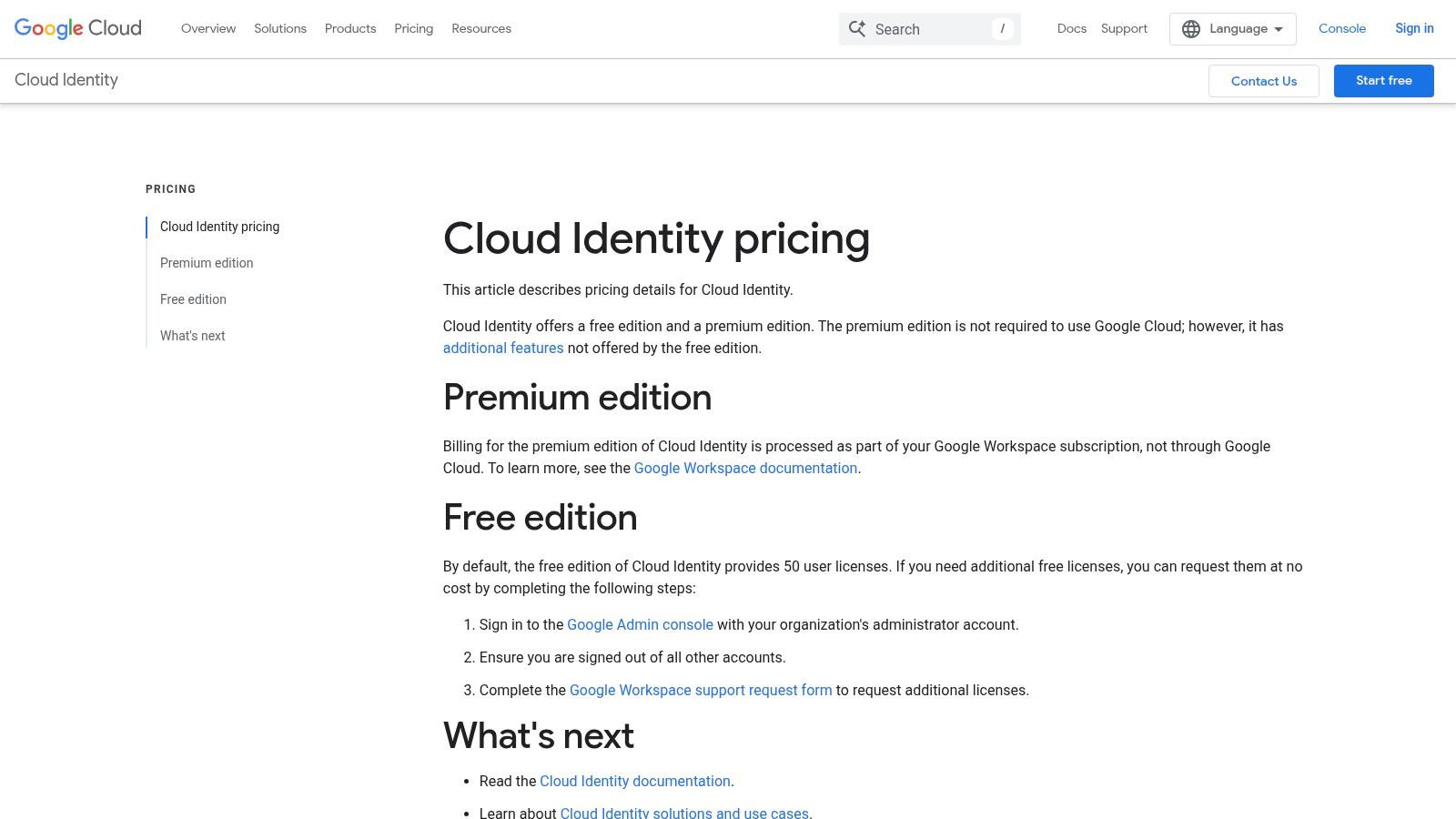Open the additional features link
This screenshot has width=1456, height=819.
click(x=503, y=348)
